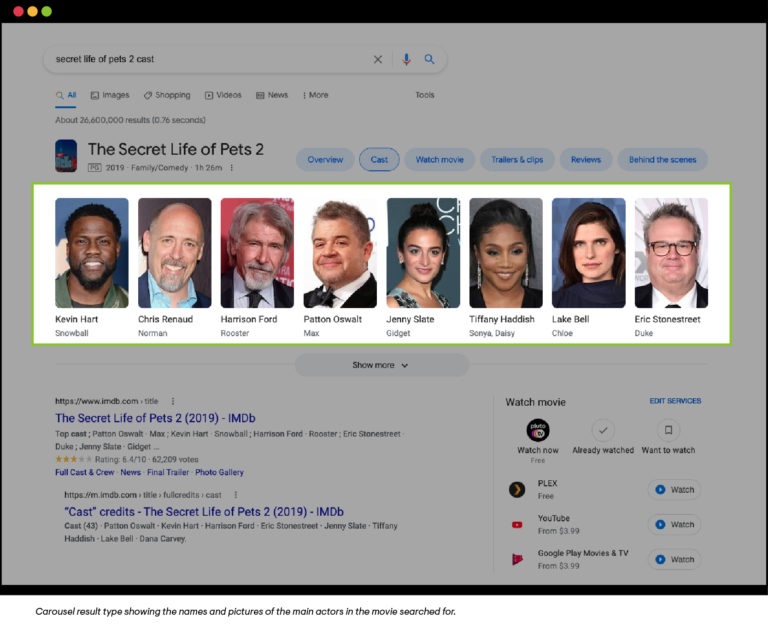The width and height of the screenshot is (768, 641).
Task: Click the YouTube service icon
Action: tap(517, 524)
